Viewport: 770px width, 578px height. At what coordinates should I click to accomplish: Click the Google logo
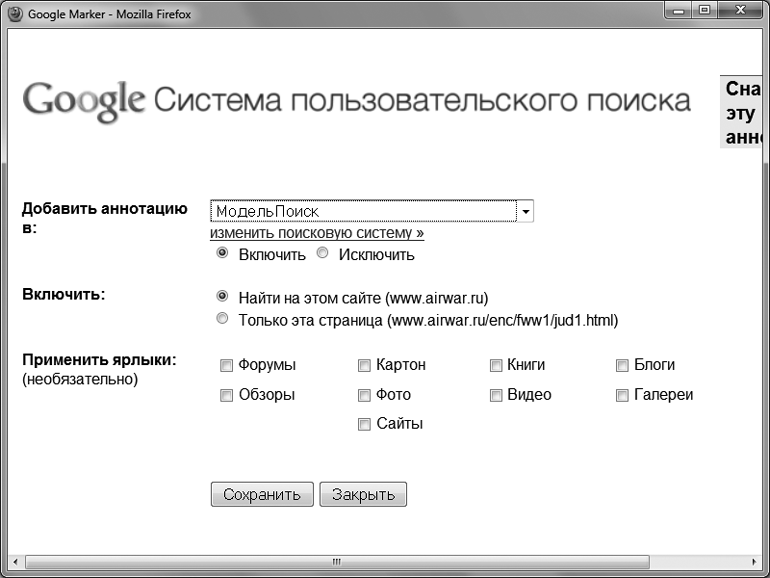tap(84, 100)
